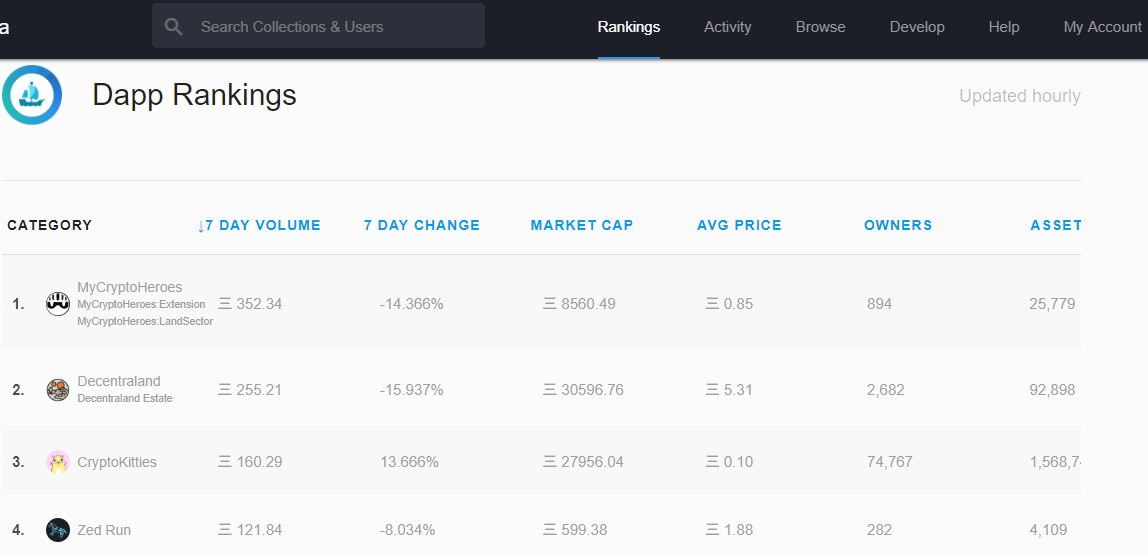
Task: Click rank number 1.
Action: [18, 304]
